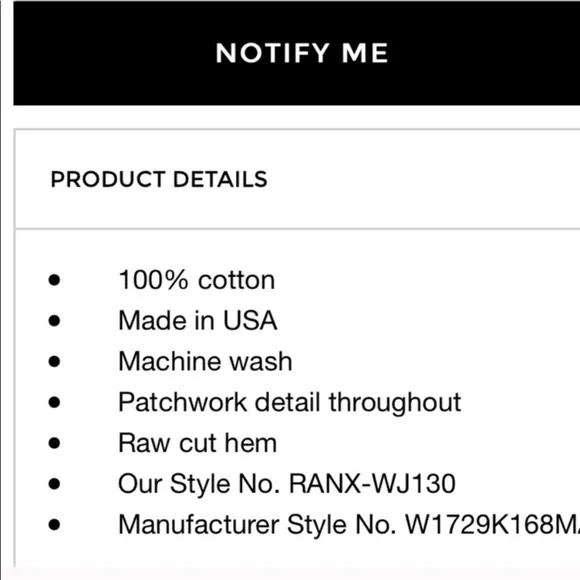Click the Made in USA text
This screenshot has width=580, height=580.
198,320
